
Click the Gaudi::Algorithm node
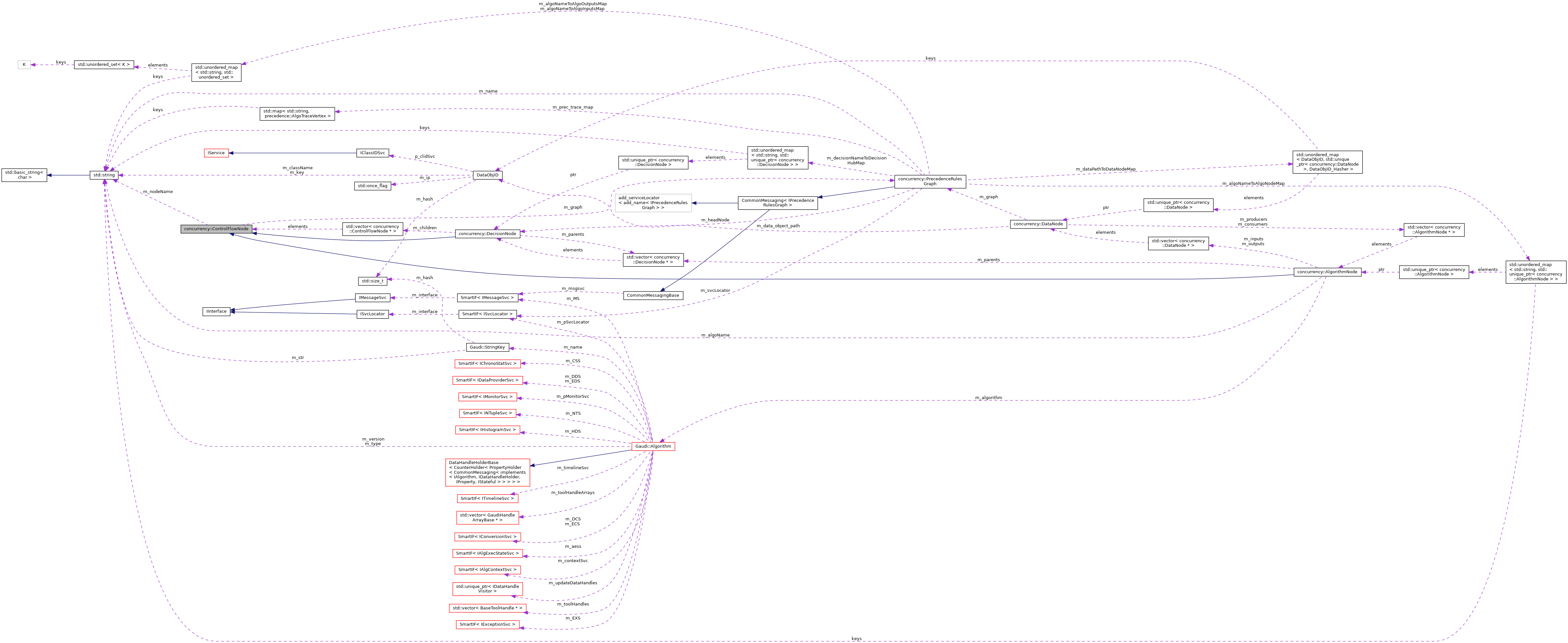(653, 446)
